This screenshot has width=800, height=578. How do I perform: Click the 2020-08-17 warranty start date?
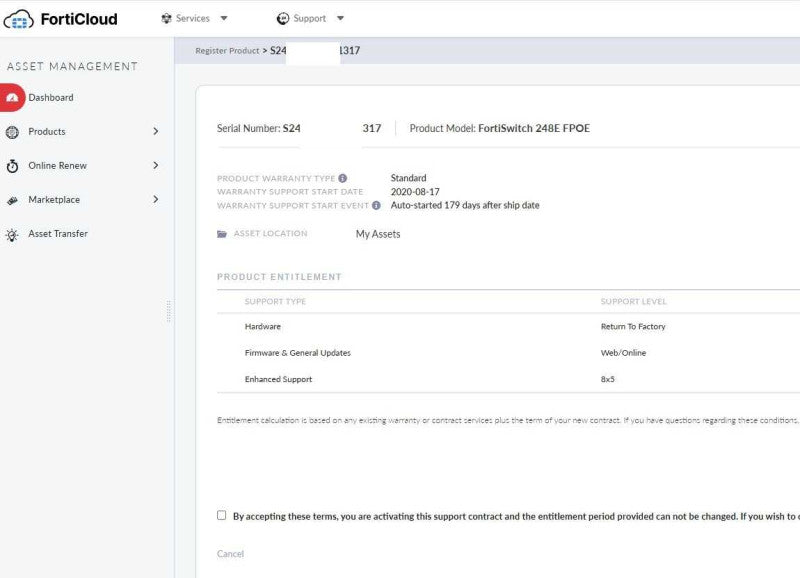pyautogui.click(x=415, y=192)
